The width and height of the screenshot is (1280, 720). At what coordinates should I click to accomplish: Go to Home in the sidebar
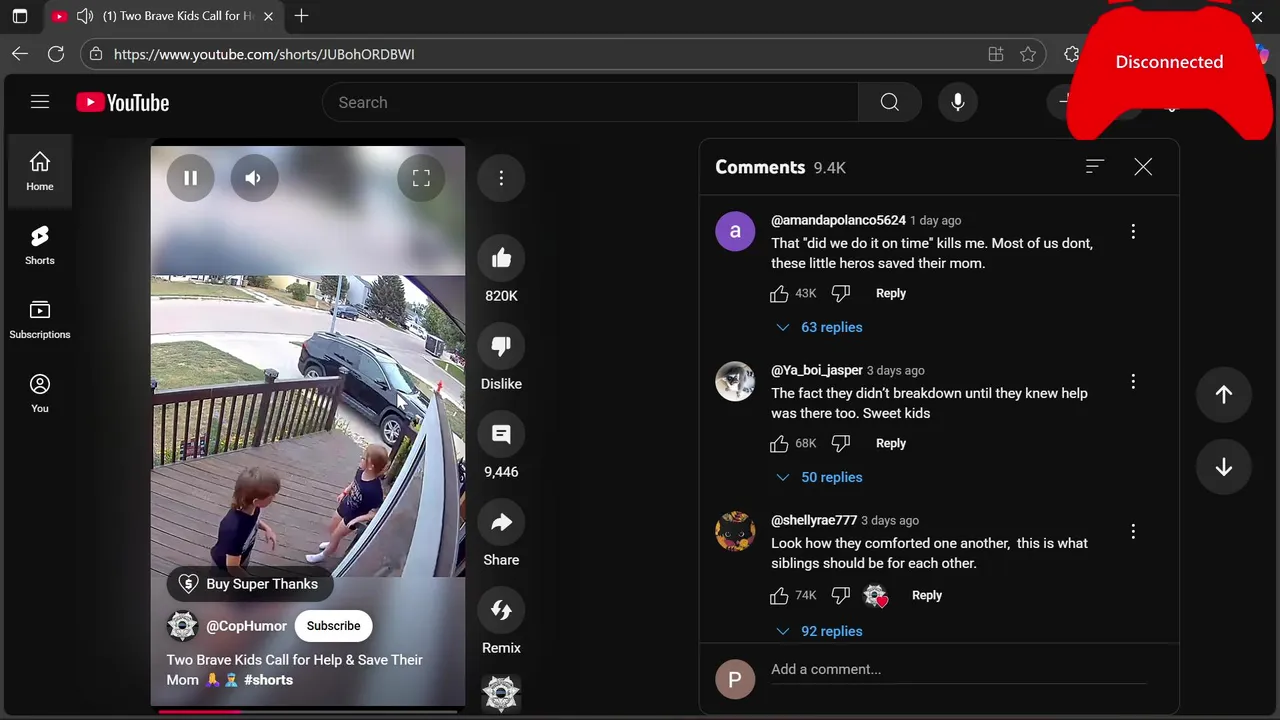coord(40,171)
